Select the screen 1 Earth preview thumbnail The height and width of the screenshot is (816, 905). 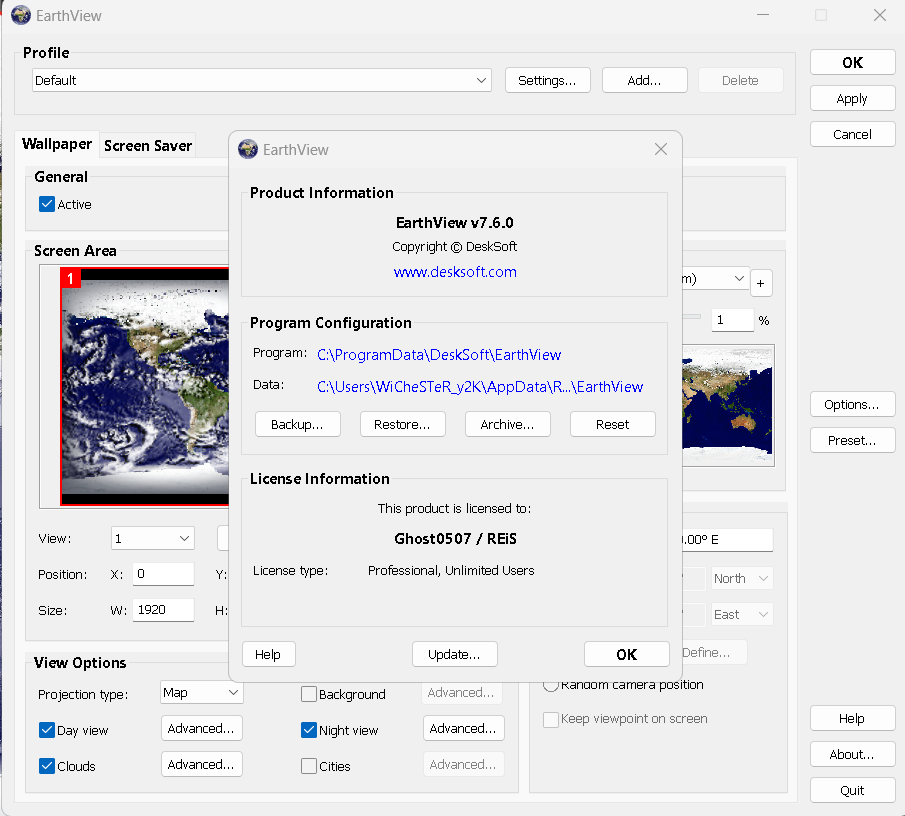point(145,387)
